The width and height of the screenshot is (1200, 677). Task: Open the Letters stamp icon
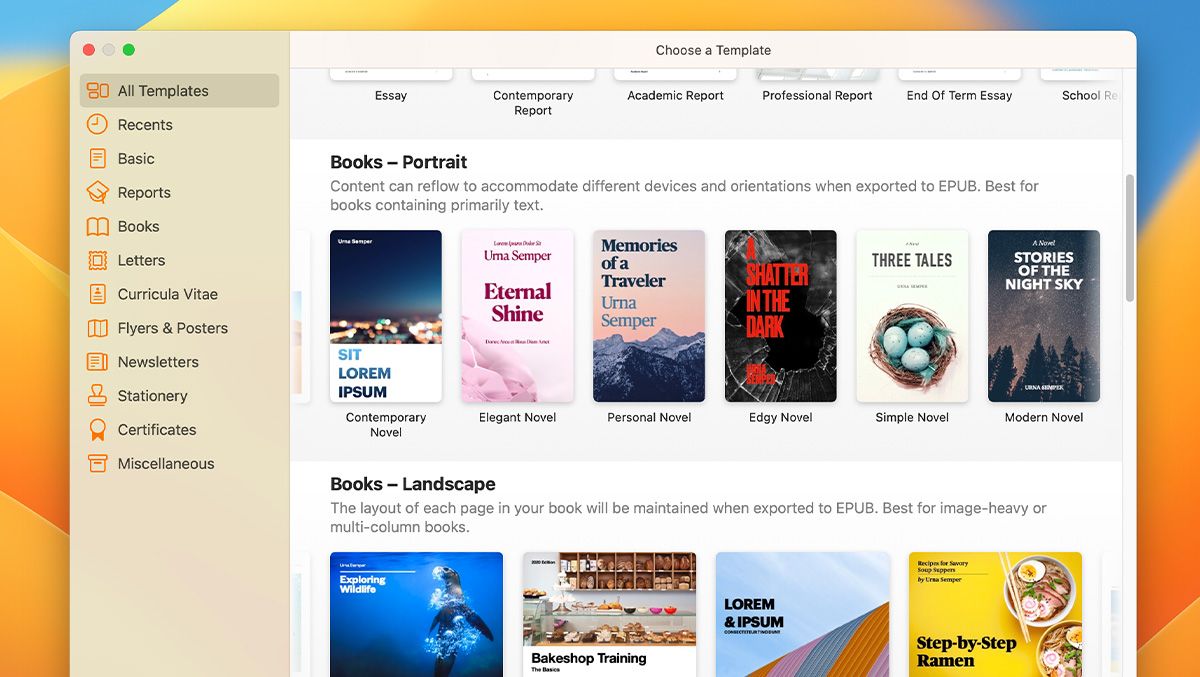[x=97, y=261]
